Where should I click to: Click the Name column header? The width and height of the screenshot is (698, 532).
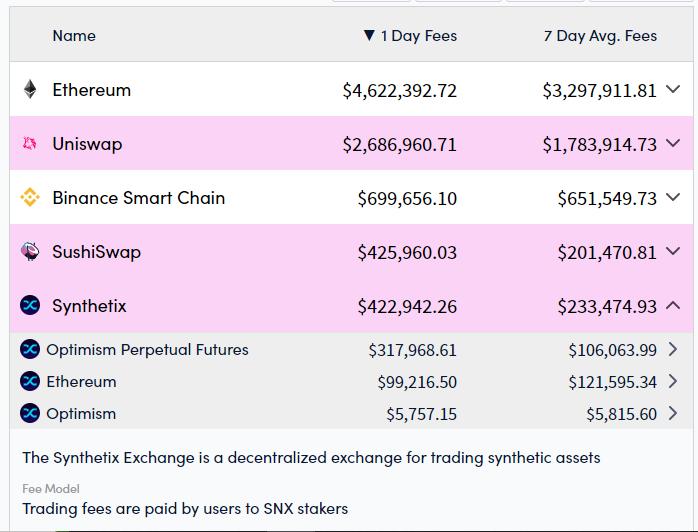click(x=74, y=36)
